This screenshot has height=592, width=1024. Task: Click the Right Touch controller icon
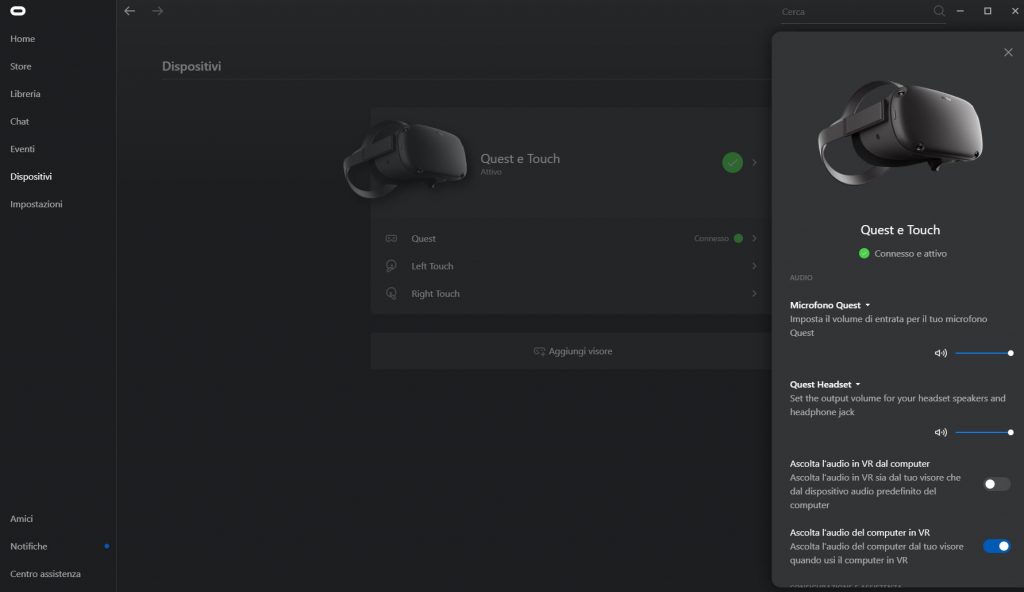point(394,293)
